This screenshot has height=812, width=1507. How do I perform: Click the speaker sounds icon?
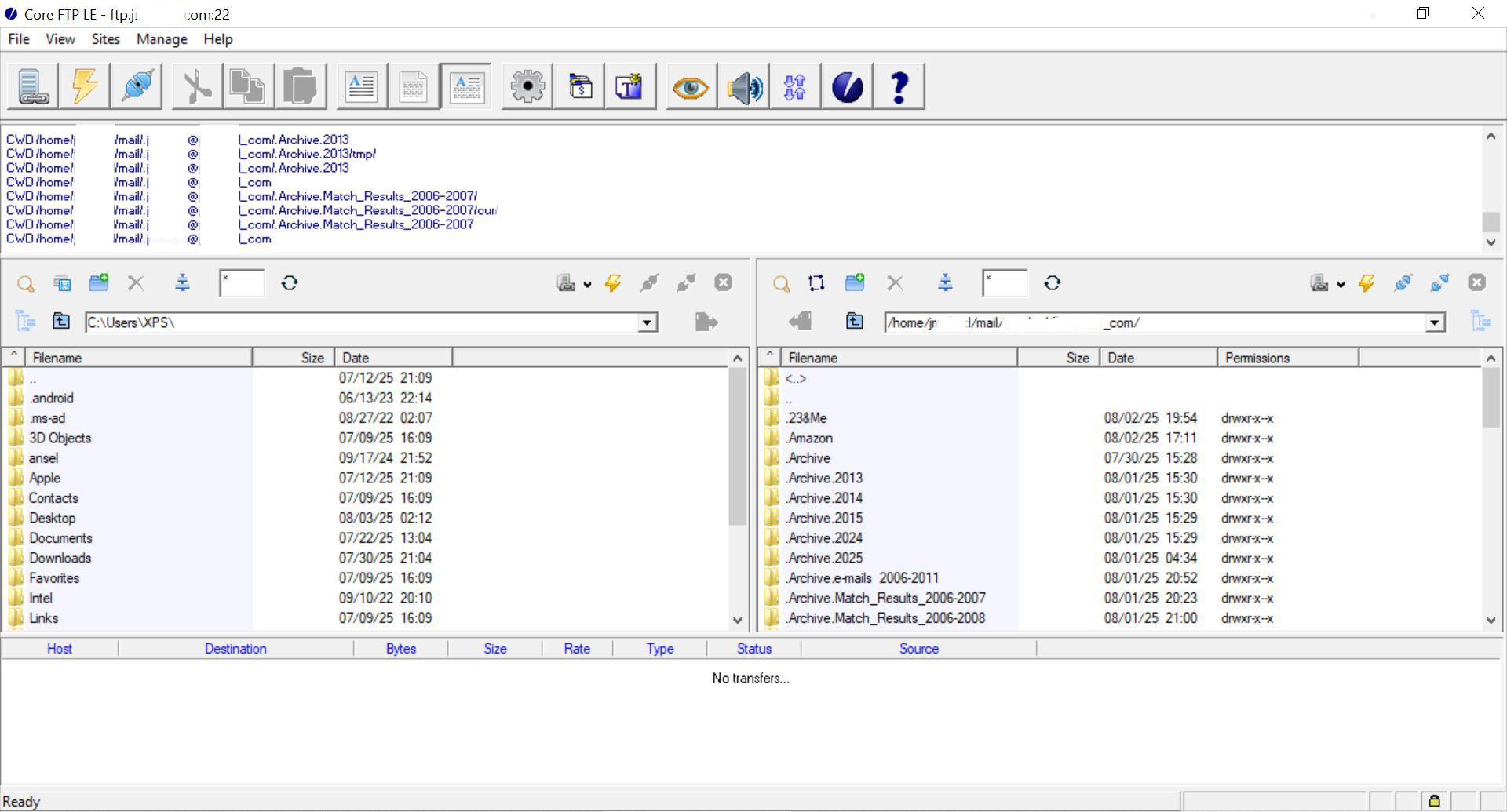743,86
